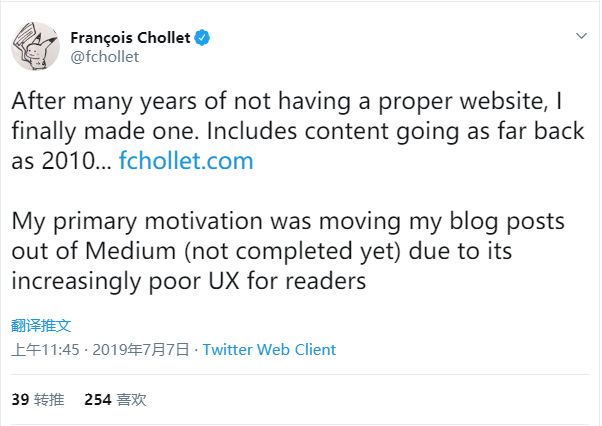Open the 转推 retweets list label
602x426 pixels.
pyautogui.click(x=49, y=400)
